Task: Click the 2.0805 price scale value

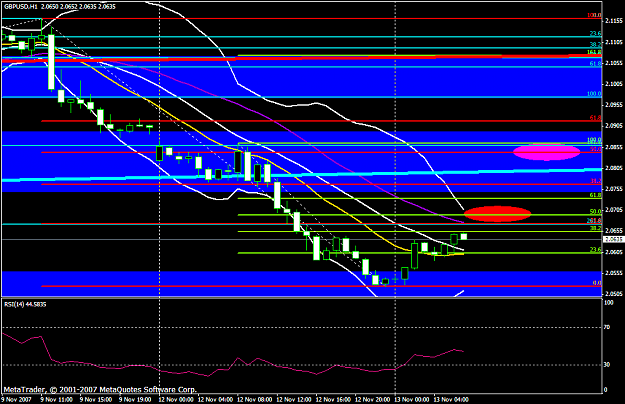Action: point(613,168)
